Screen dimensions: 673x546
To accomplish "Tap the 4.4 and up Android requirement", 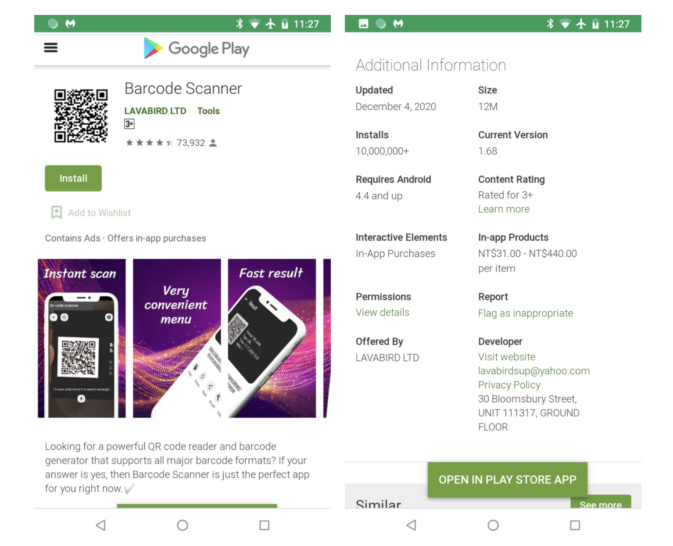I will 379,196.
